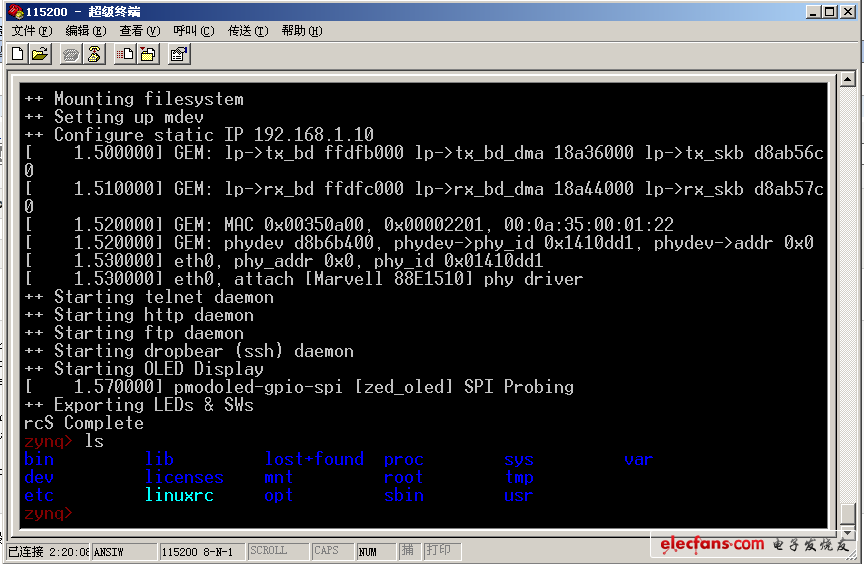This screenshot has width=864, height=564.
Task: Open the 传送(T) menu
Action: [x=247, y=31]
